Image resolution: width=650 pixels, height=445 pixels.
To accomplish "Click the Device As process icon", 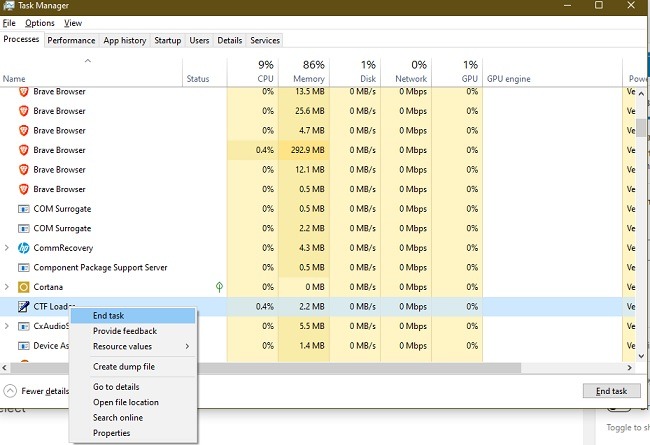I will pyautogui.click(x=24, y=345).
